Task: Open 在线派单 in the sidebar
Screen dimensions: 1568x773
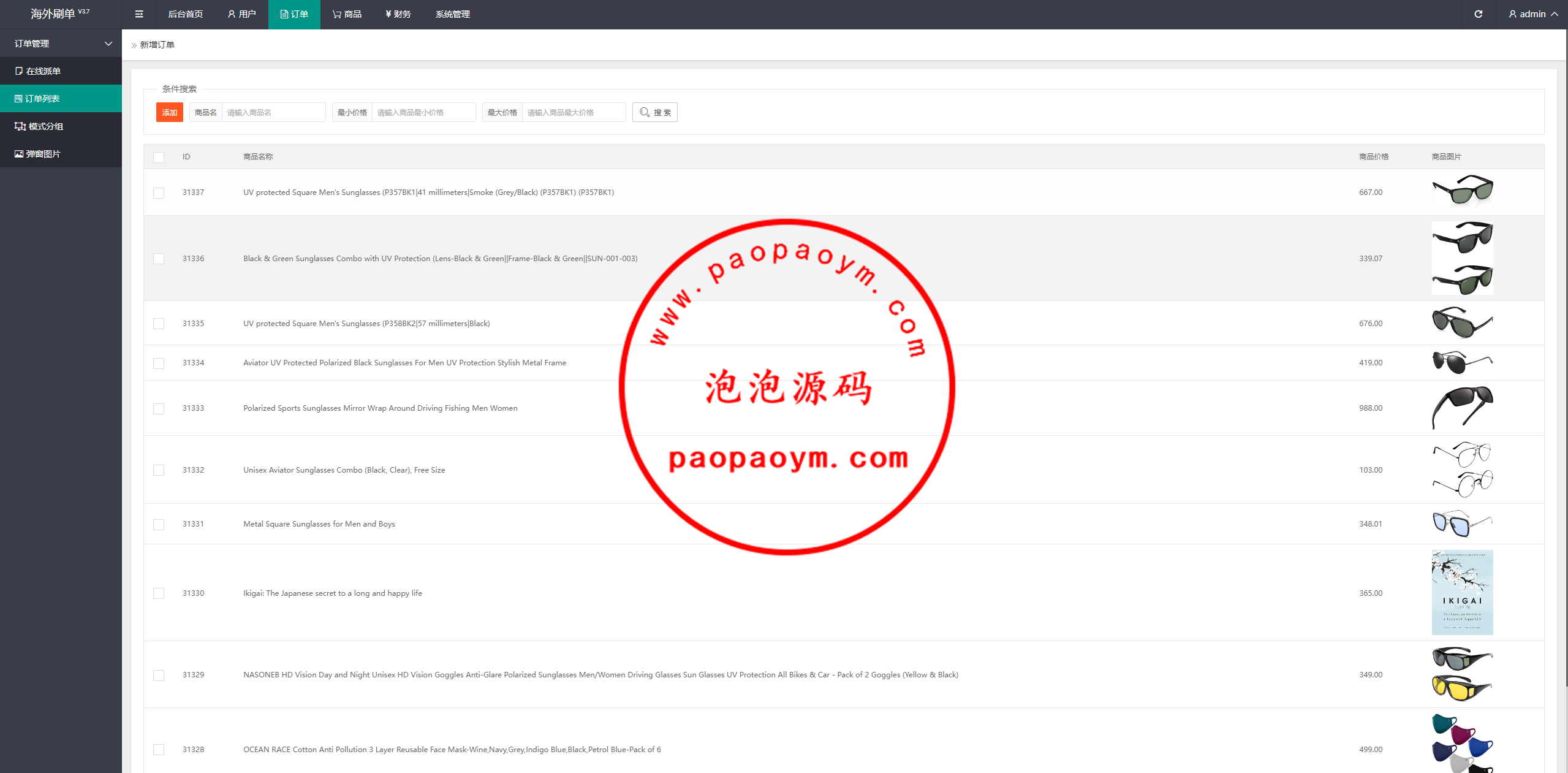Action: tap(61, 71)
